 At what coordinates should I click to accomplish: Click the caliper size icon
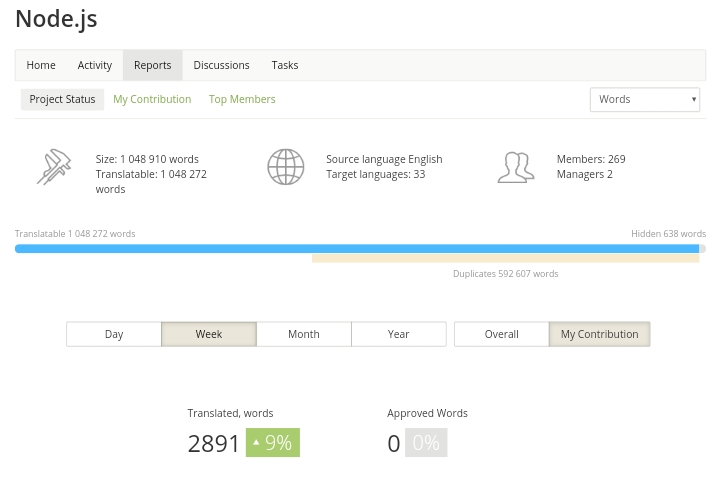[54, 167]
